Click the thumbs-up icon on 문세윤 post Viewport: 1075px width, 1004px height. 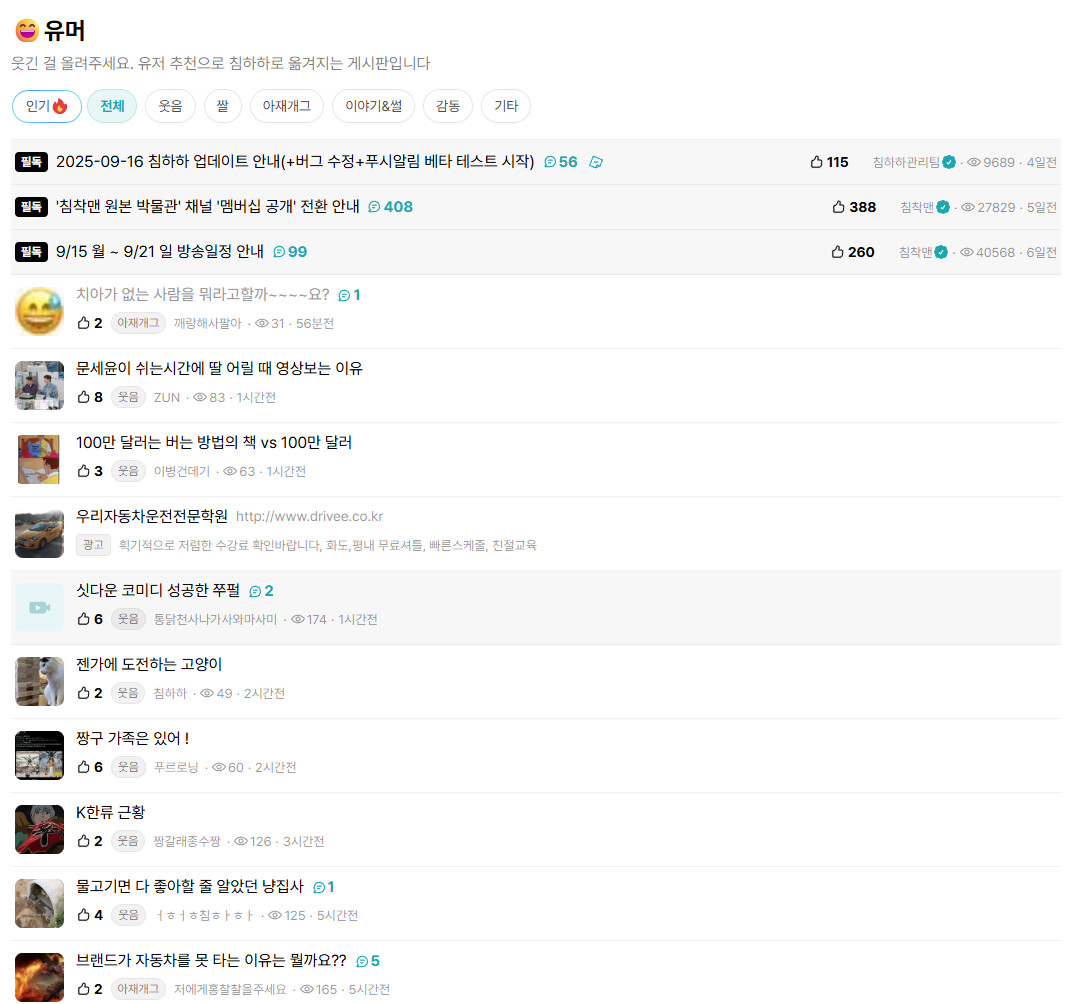[84, 397]
